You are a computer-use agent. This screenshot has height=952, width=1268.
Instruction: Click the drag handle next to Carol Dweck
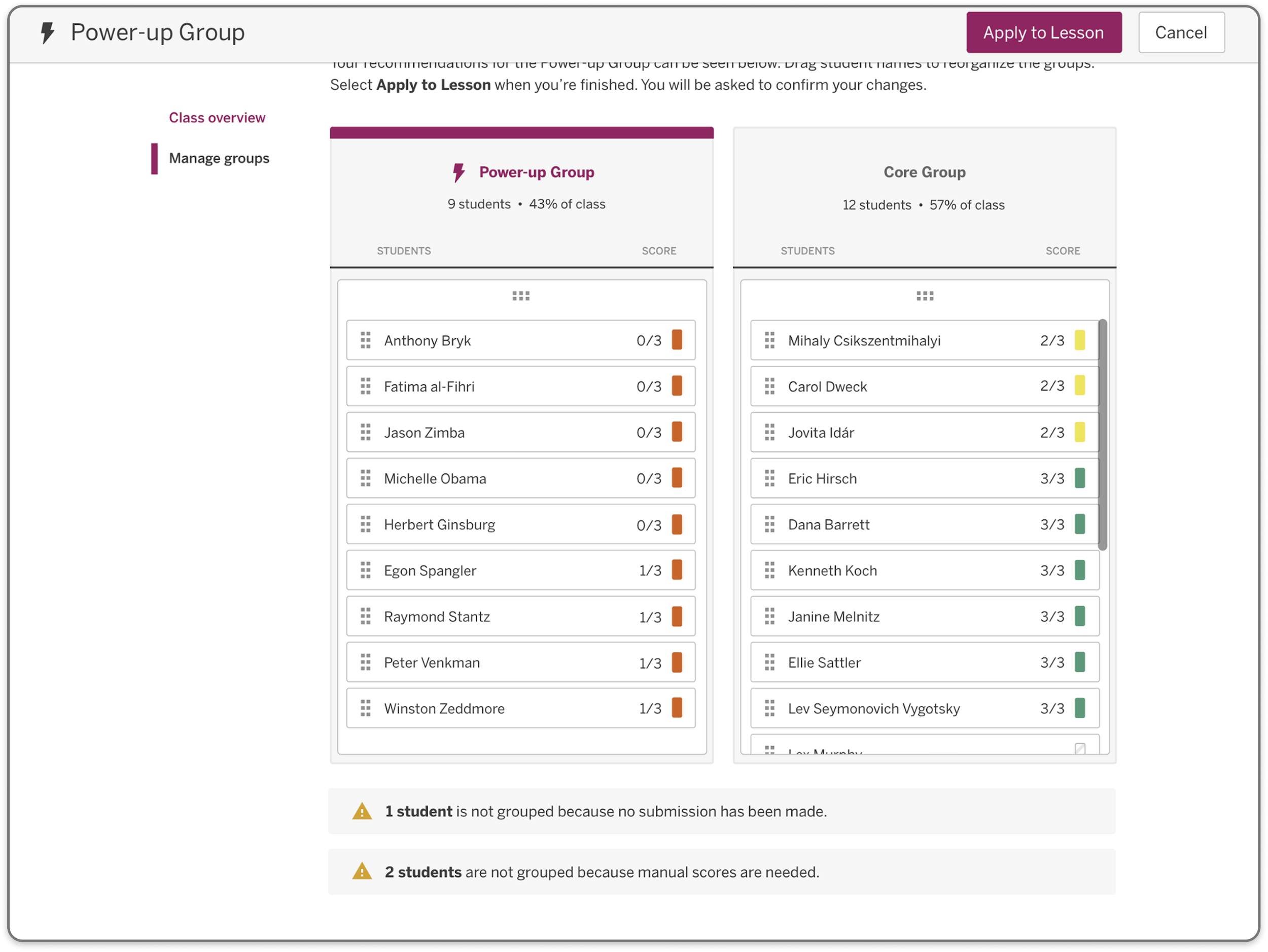[770, 386]
